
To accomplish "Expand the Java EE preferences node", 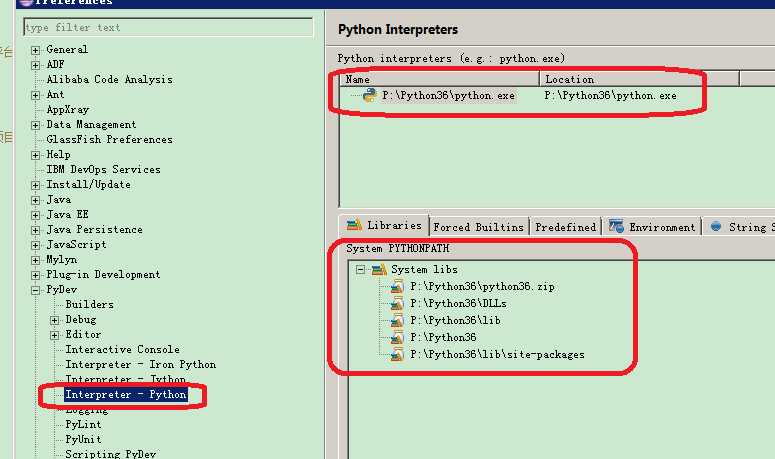I will click(36, 215).
